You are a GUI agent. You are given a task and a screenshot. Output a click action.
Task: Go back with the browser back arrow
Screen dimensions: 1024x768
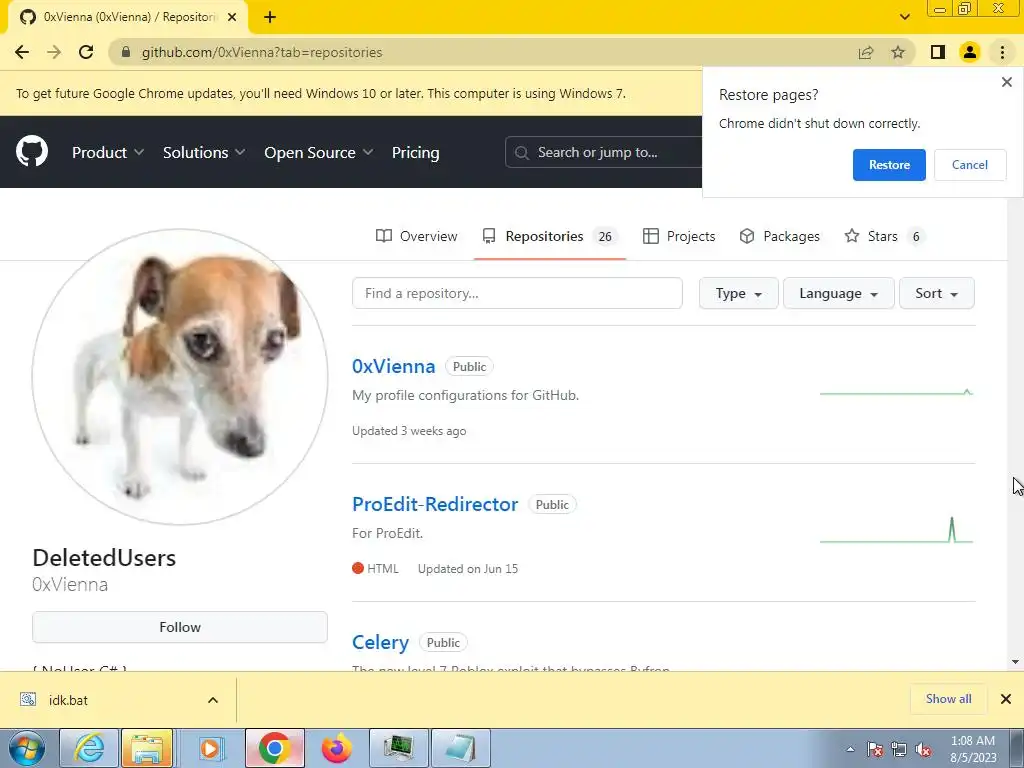coord(22,52)
